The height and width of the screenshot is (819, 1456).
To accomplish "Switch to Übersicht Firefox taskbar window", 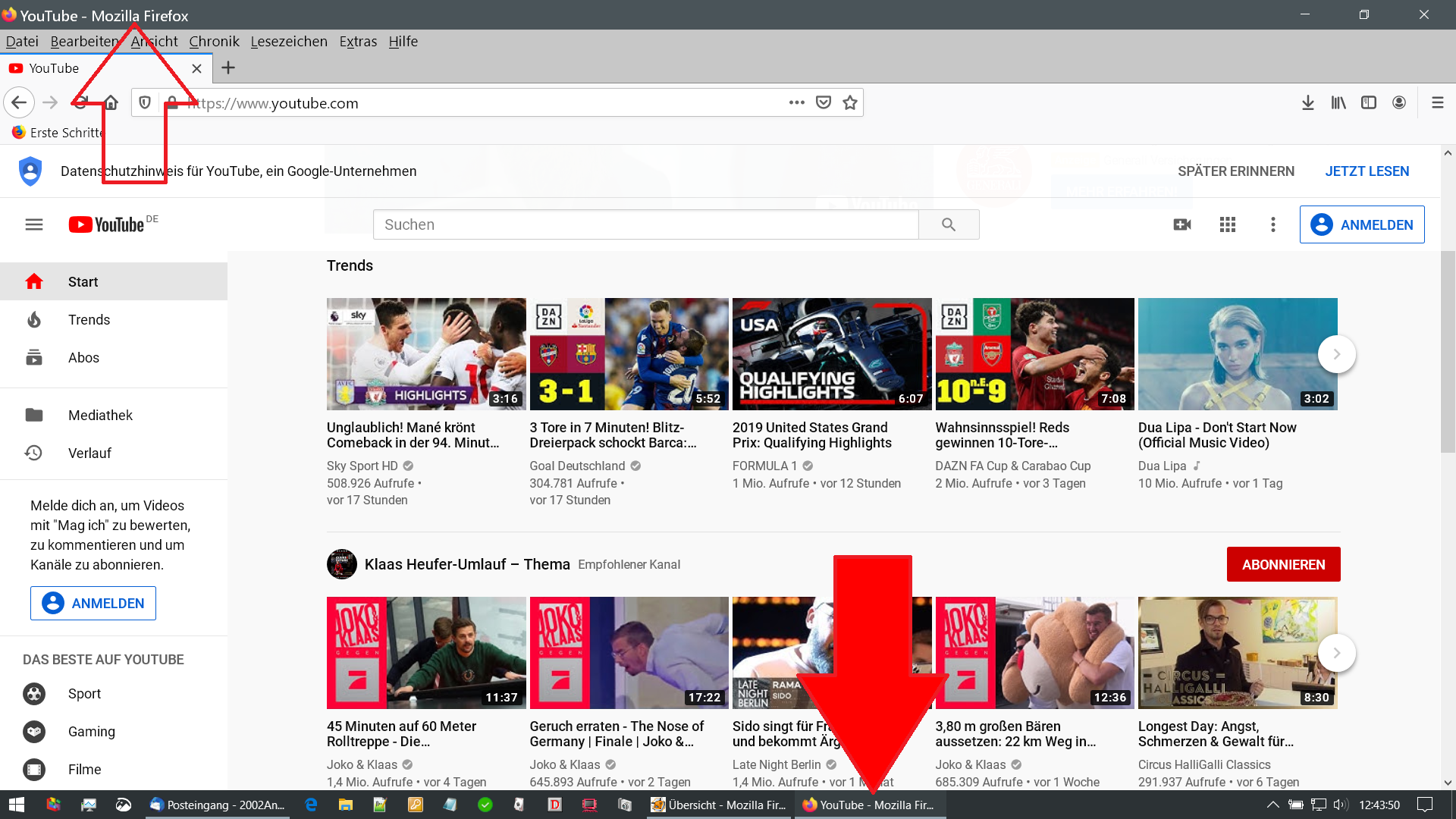I will [x=720, y=805].
